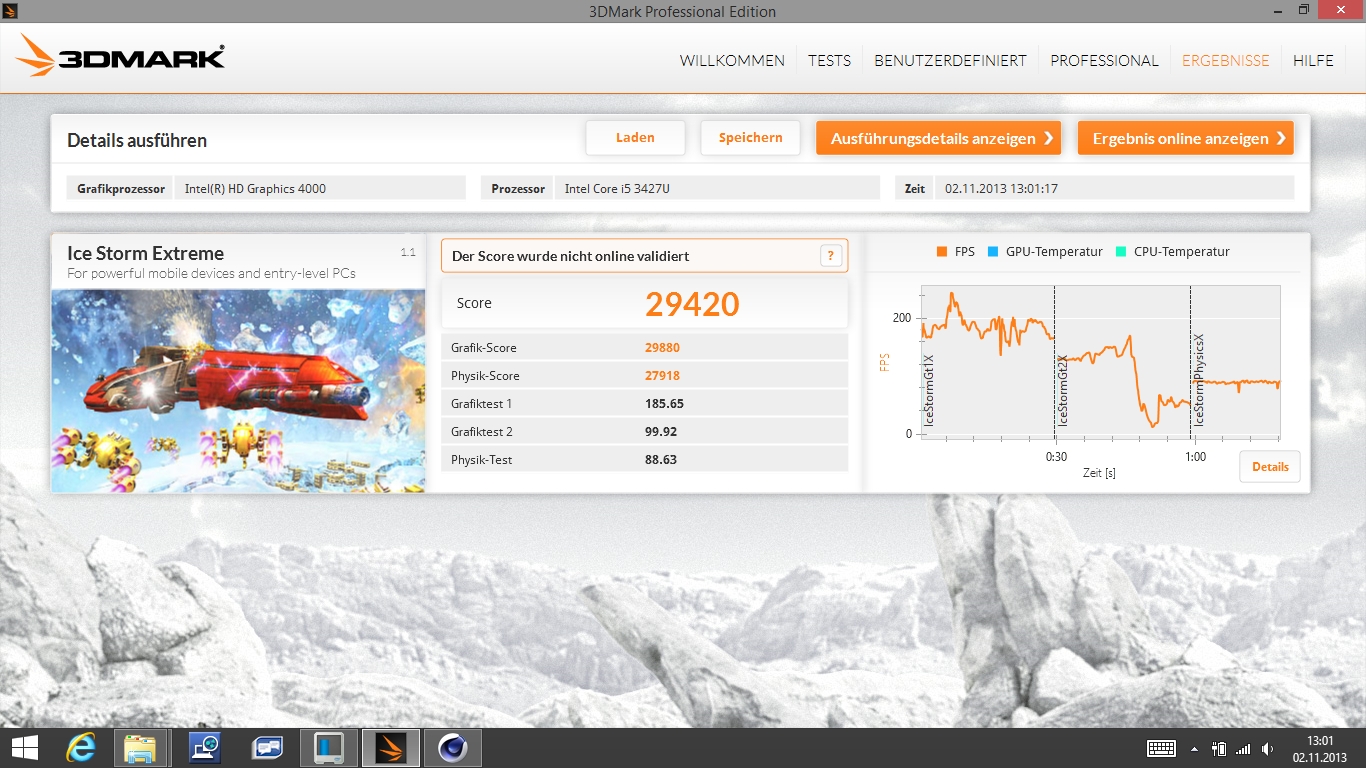Click the volume speaker tray icon
The height and width of the screenshot is (768, 1366).
coord(1268,748)
